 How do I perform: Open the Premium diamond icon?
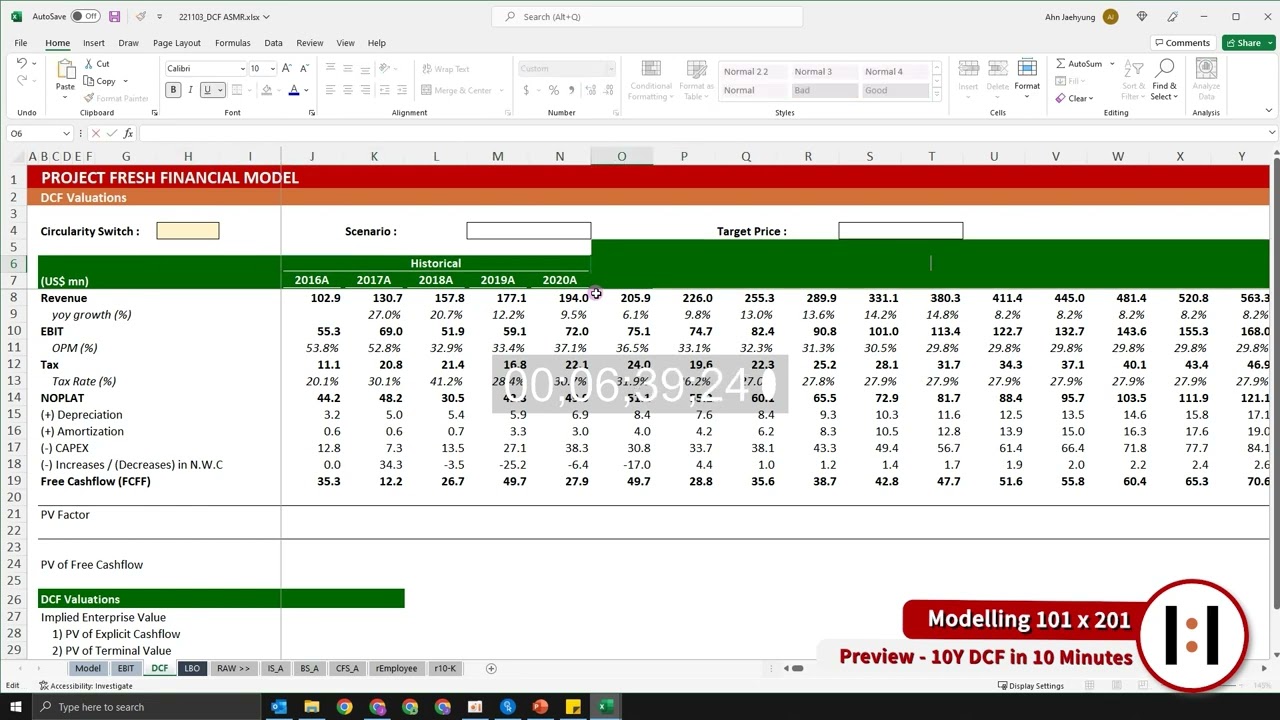(x=1142, y=17)
